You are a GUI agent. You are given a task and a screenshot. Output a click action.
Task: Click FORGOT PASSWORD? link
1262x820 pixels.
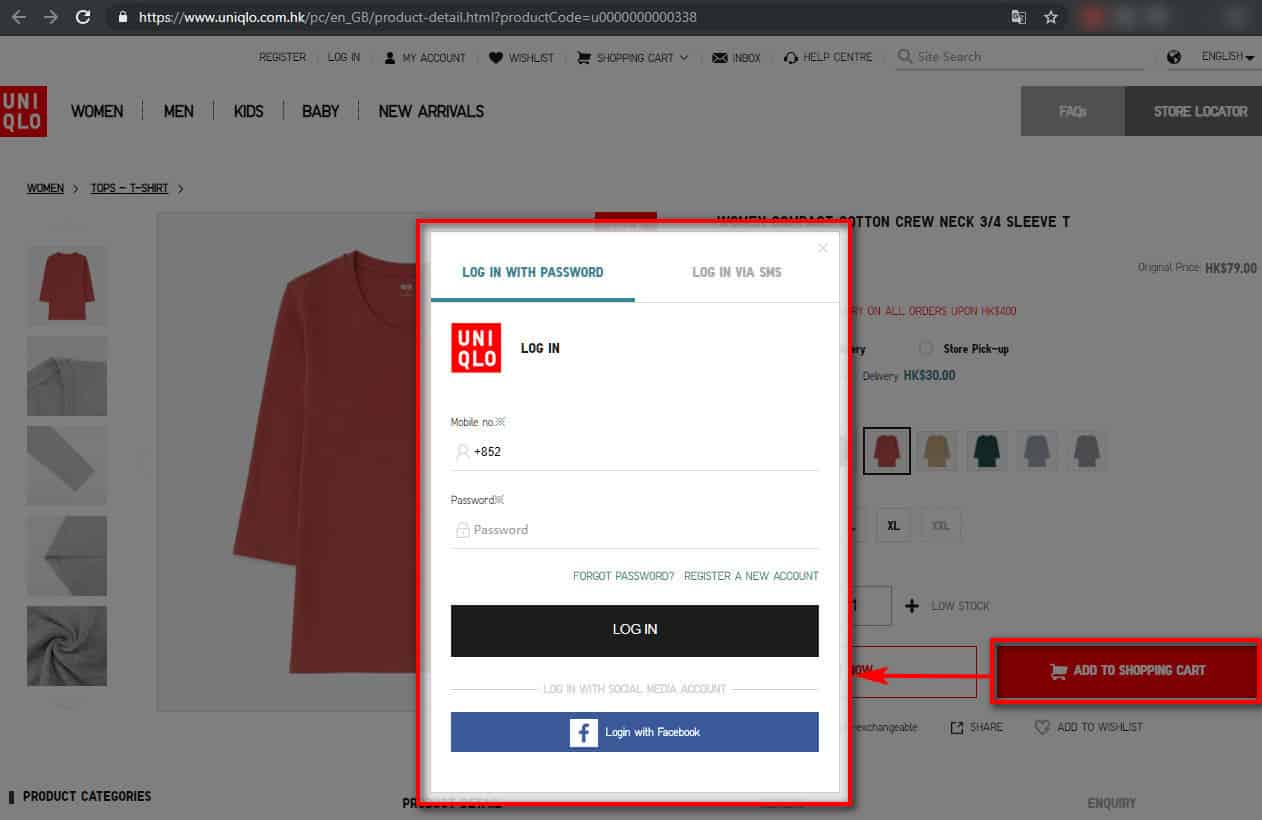pyautogui.click(x=624, y=576)
